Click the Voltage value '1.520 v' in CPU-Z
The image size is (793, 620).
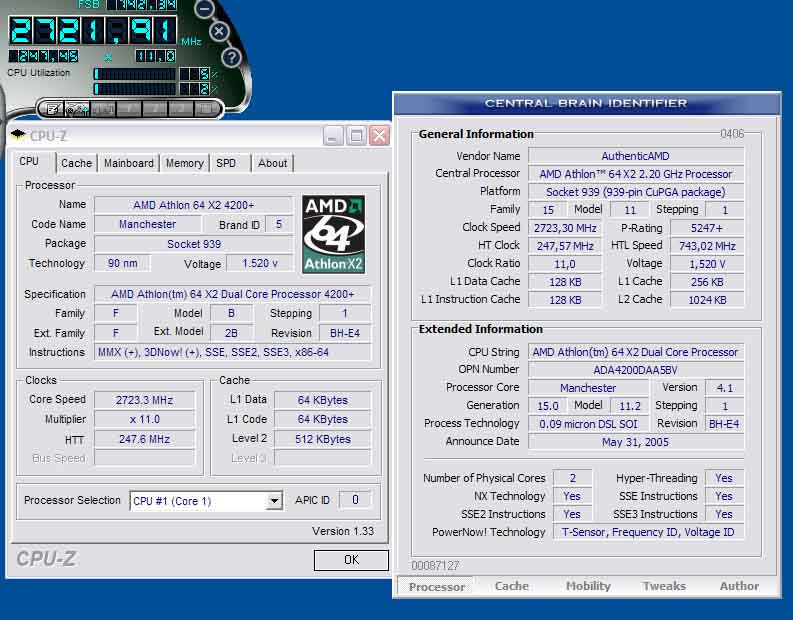[260, 263]
